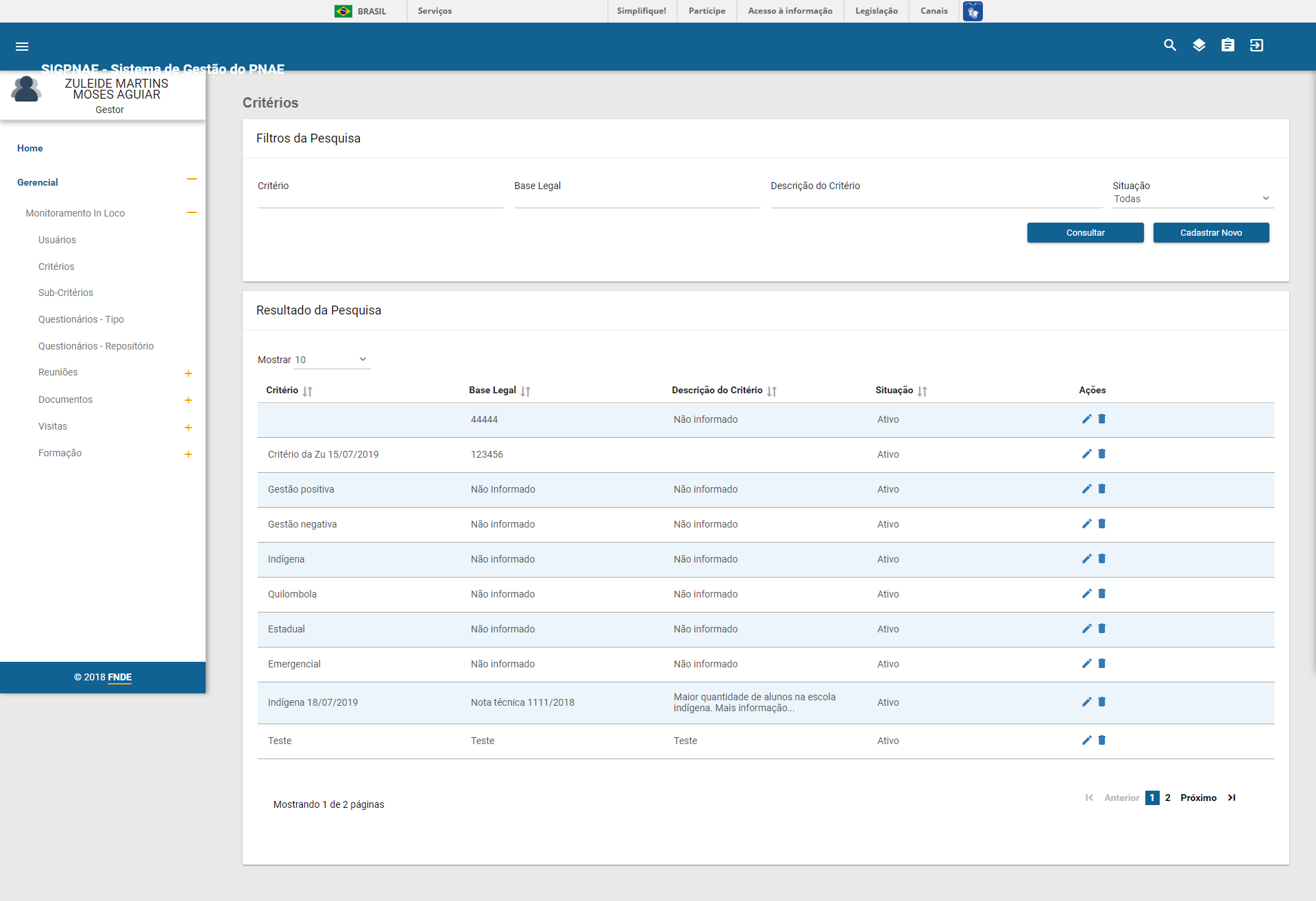
Task: Open the hamburger menu icon
Action: (22, 47)
